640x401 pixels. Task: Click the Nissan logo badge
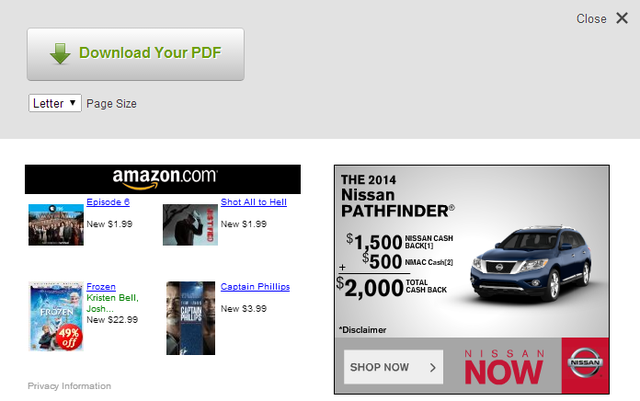point(585,362)
